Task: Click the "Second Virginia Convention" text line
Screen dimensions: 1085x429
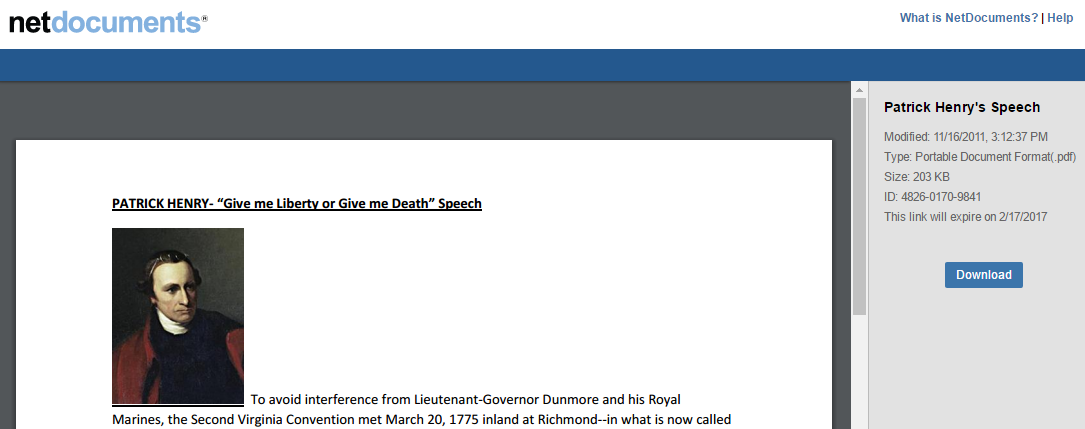Action: point(420,419)
